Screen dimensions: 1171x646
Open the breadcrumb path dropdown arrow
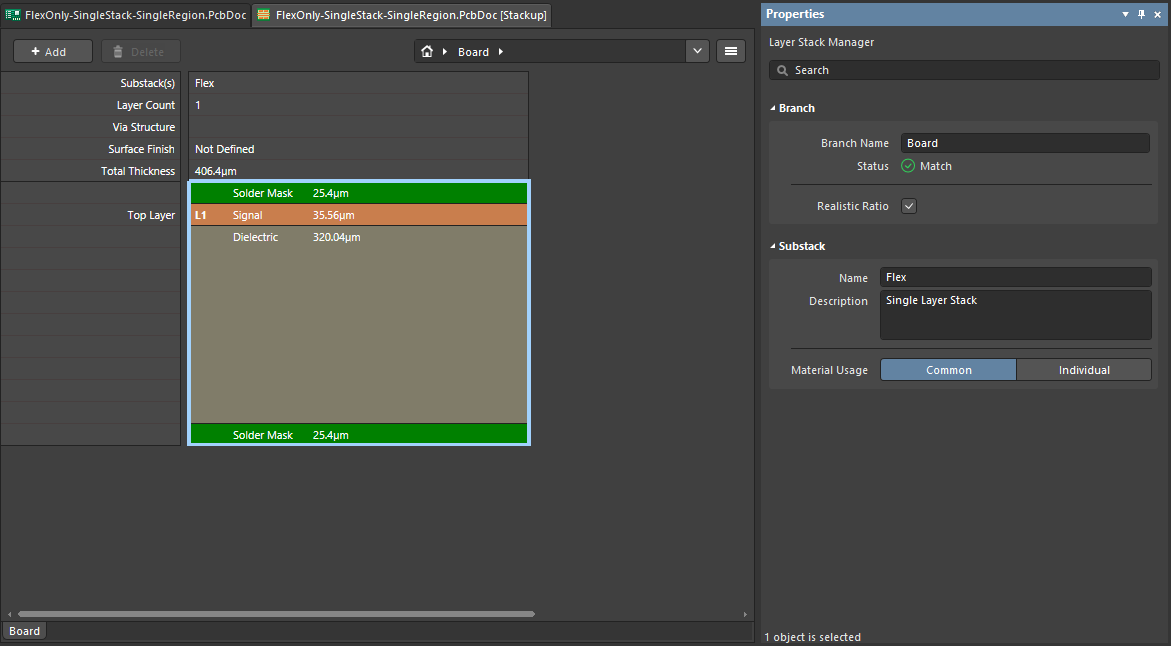pos(697,52)
